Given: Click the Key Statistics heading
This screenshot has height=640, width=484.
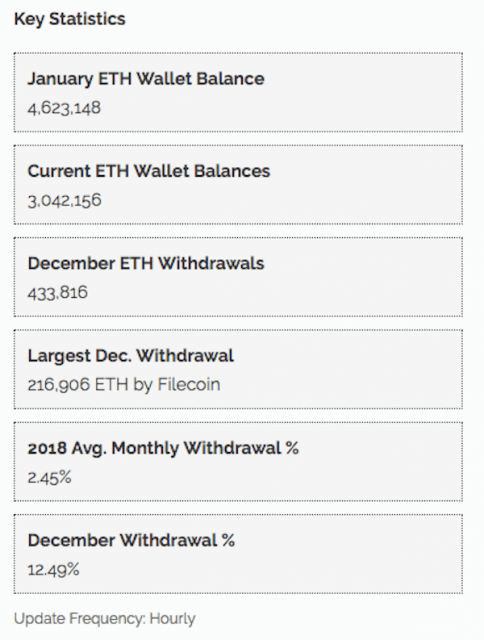Looking at the screenshot, I should (70, 20).
